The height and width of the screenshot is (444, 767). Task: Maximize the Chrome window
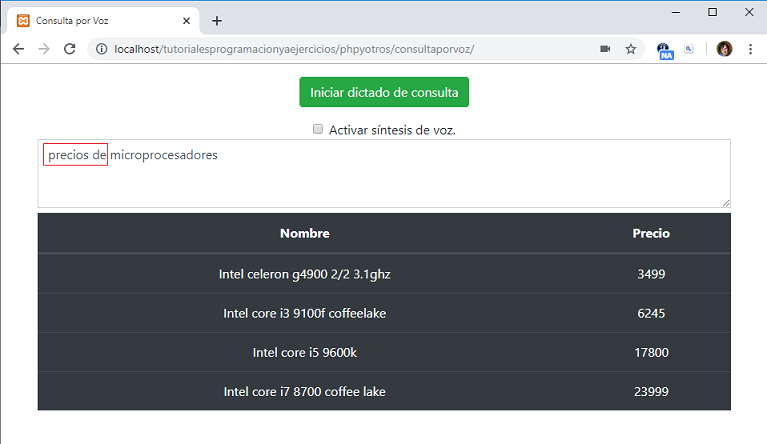713,12
